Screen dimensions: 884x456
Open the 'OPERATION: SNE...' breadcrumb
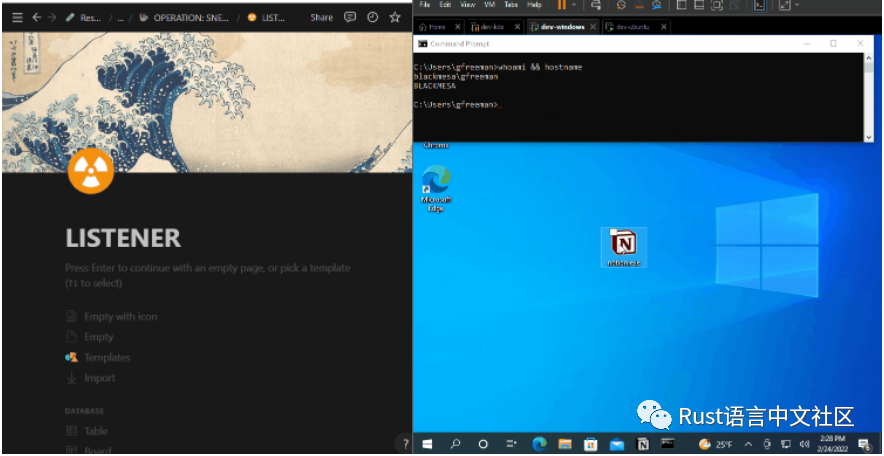pos(184,17)
